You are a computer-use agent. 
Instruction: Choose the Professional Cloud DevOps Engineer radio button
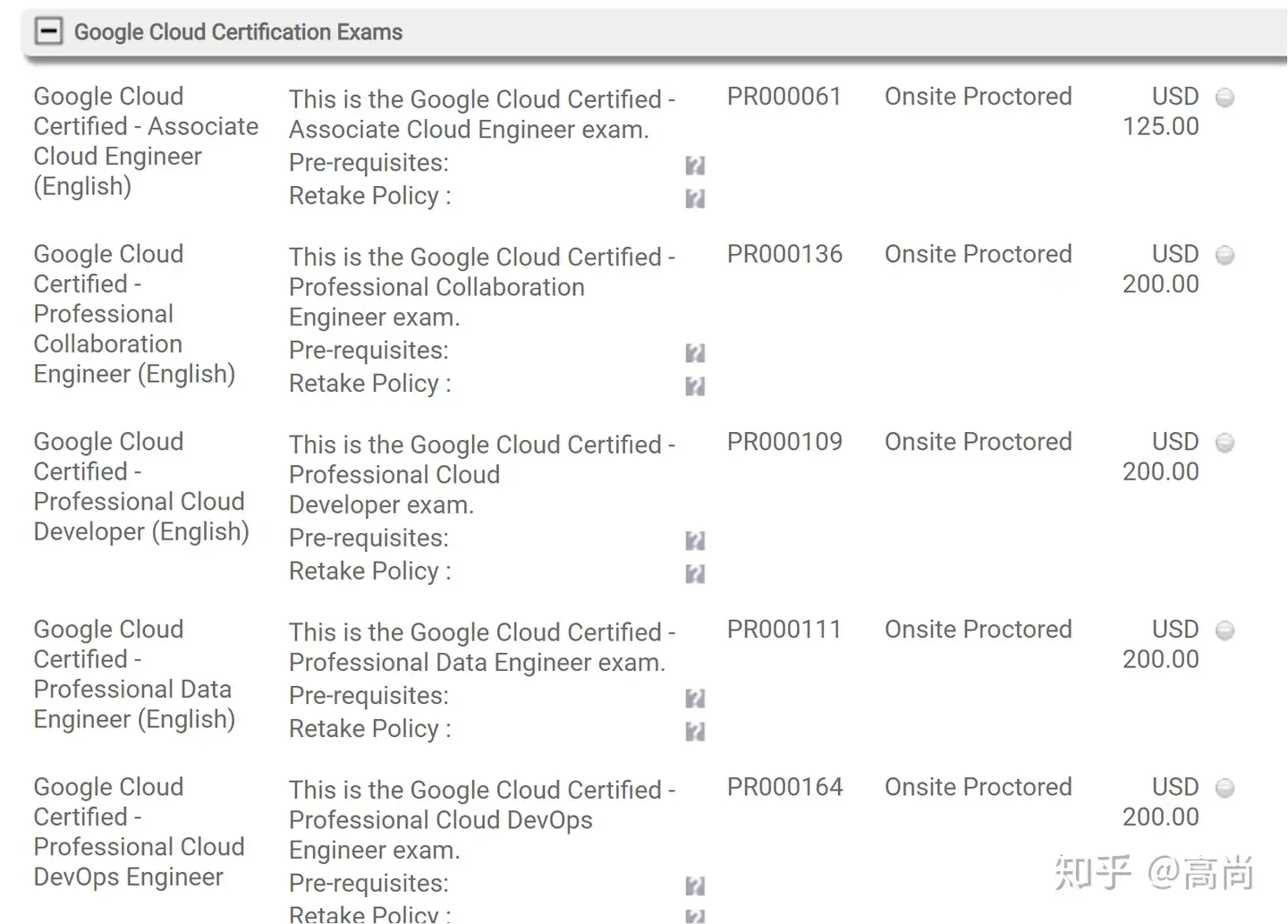[x=1225, y=788]
